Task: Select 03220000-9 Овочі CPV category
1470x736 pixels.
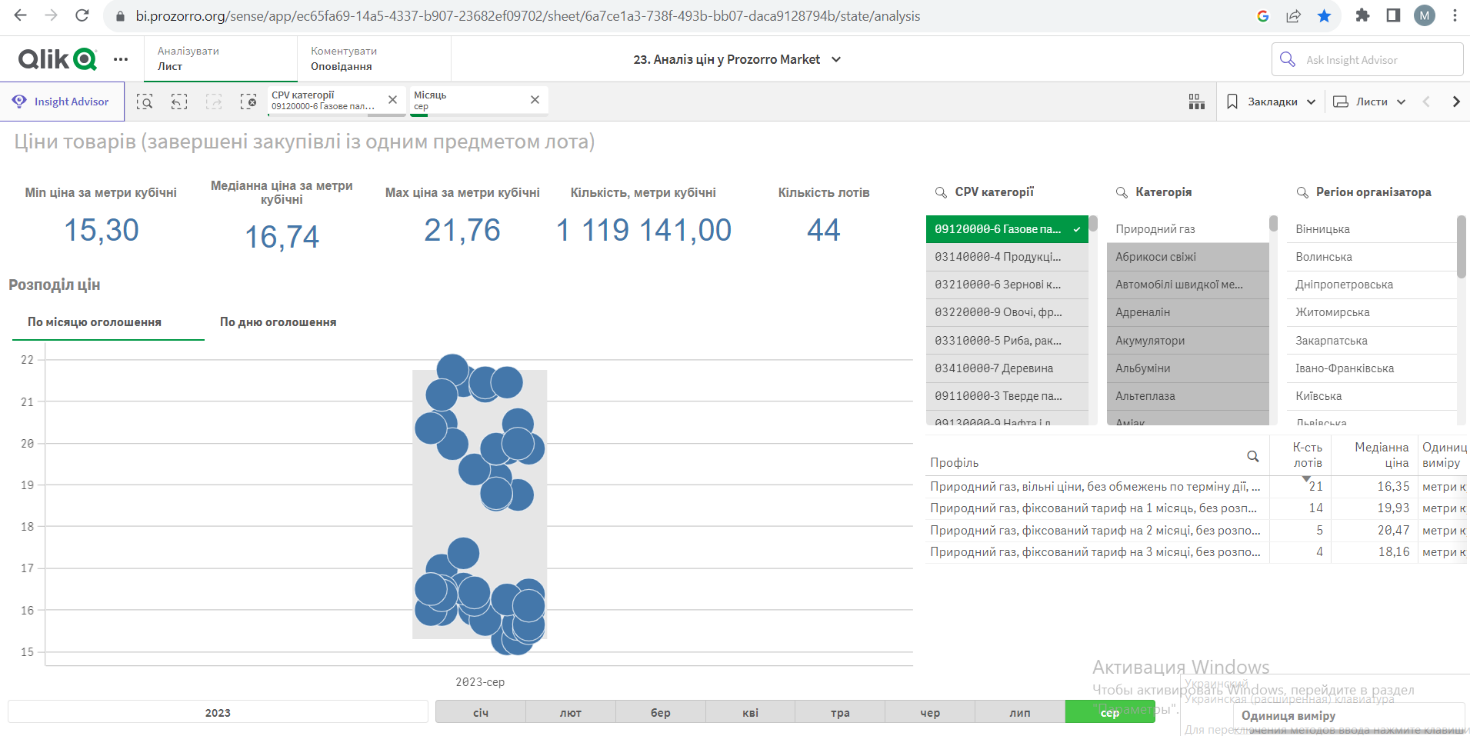Action: (1007, 313)
